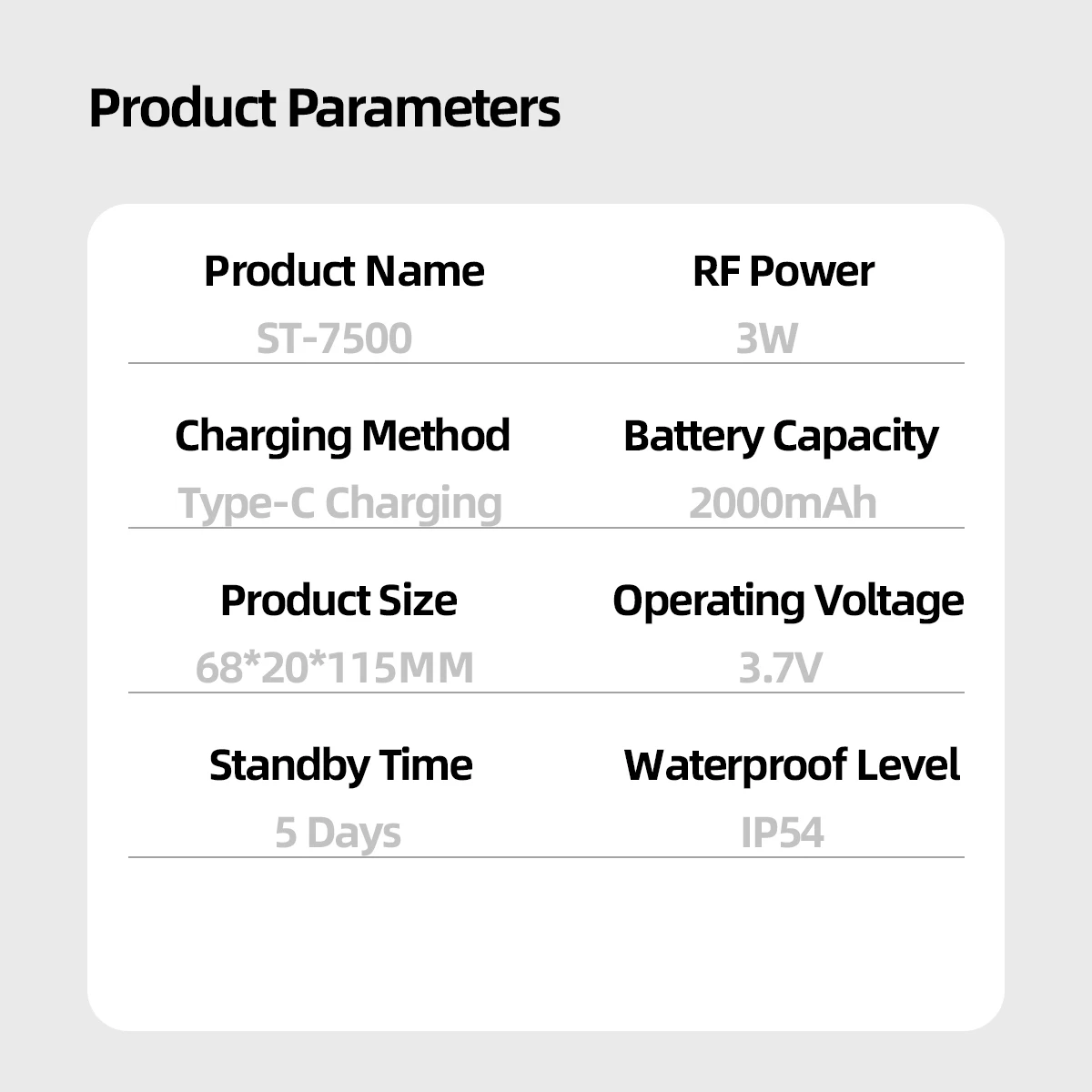Select the Battery Capacity label
1092x1092 pixels.
pyautogui.click(x=781, y=436)
